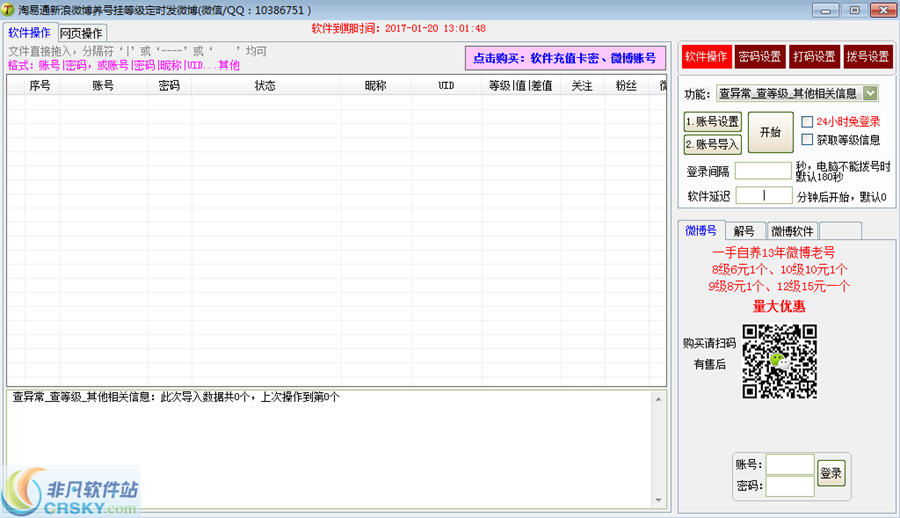Click the 粉丝 column header
The height and width of the screenshot is (518, 900).
626,86
